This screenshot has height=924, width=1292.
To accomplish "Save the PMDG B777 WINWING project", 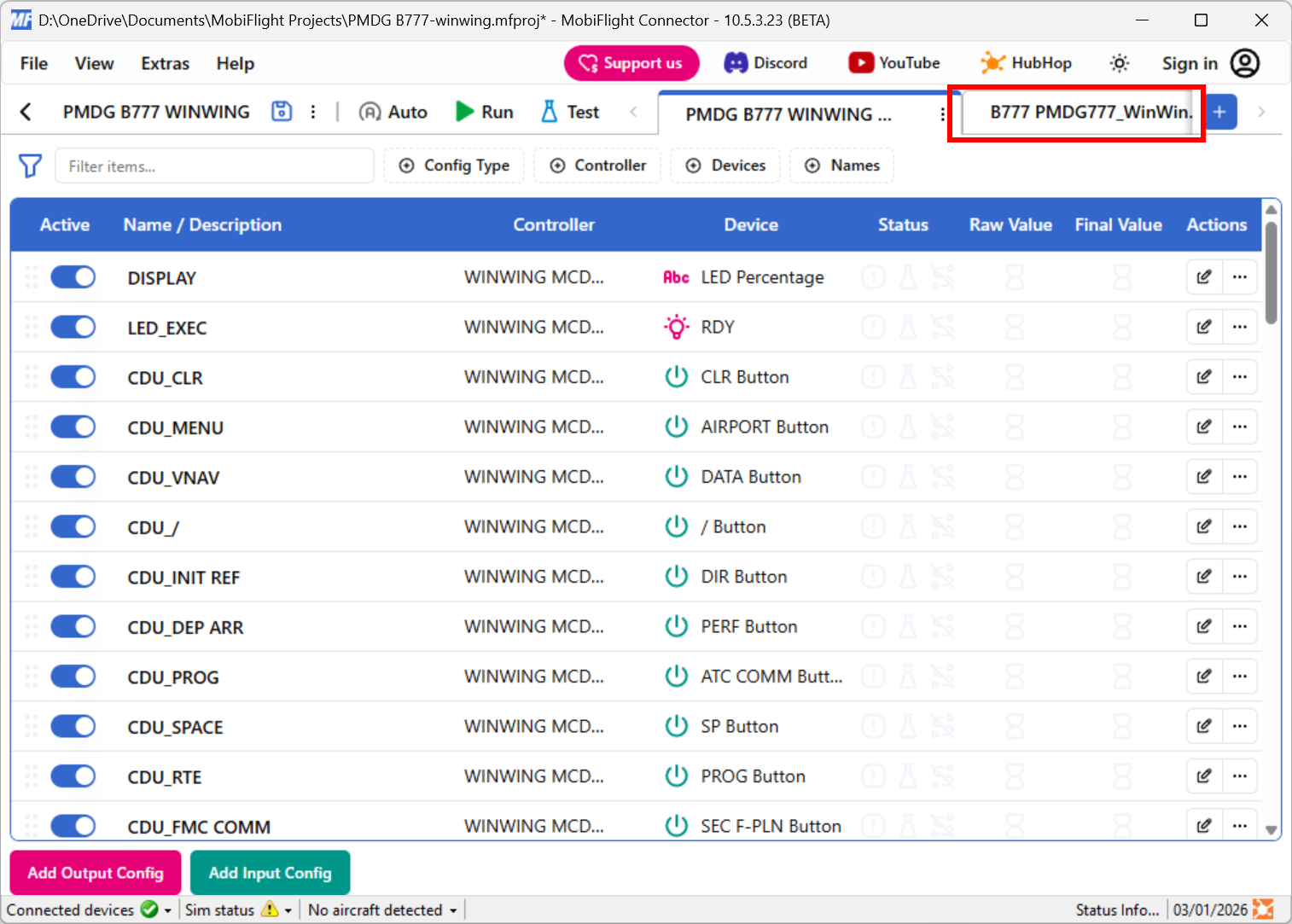I will 281,111.
